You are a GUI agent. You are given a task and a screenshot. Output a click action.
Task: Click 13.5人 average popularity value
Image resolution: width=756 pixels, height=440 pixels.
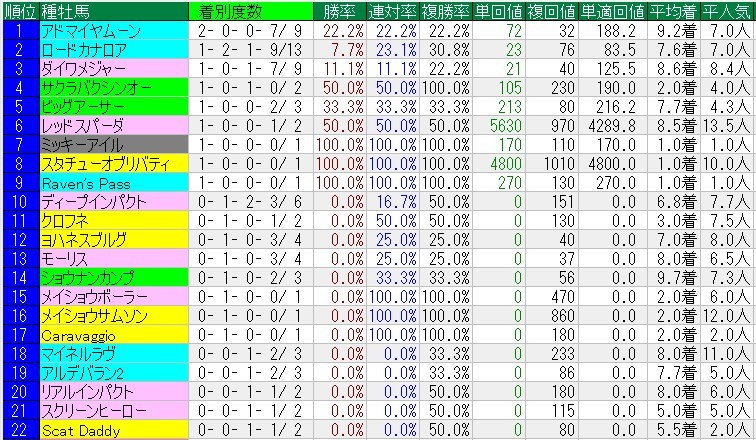click(729, 126)
